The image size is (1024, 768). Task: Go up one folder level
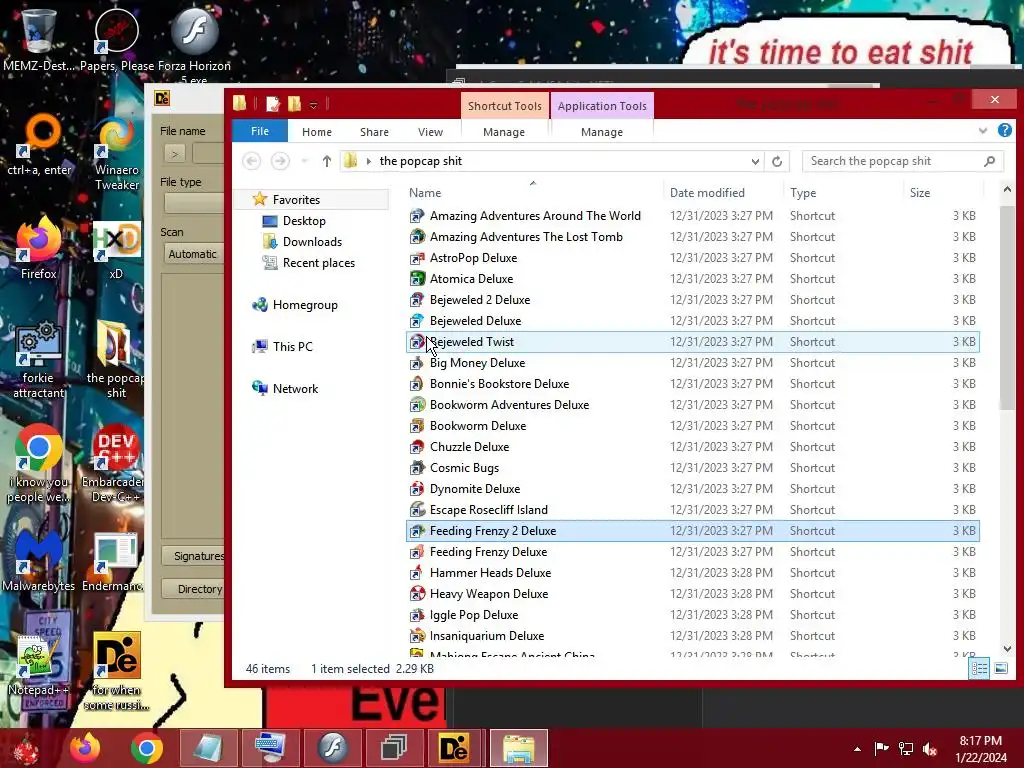[327, 161]
